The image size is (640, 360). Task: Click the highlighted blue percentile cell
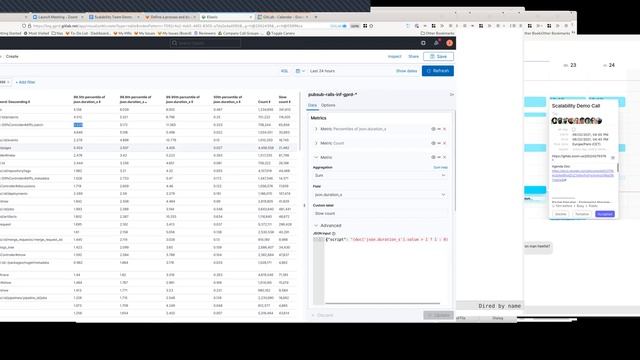click(x=78, y=125)
